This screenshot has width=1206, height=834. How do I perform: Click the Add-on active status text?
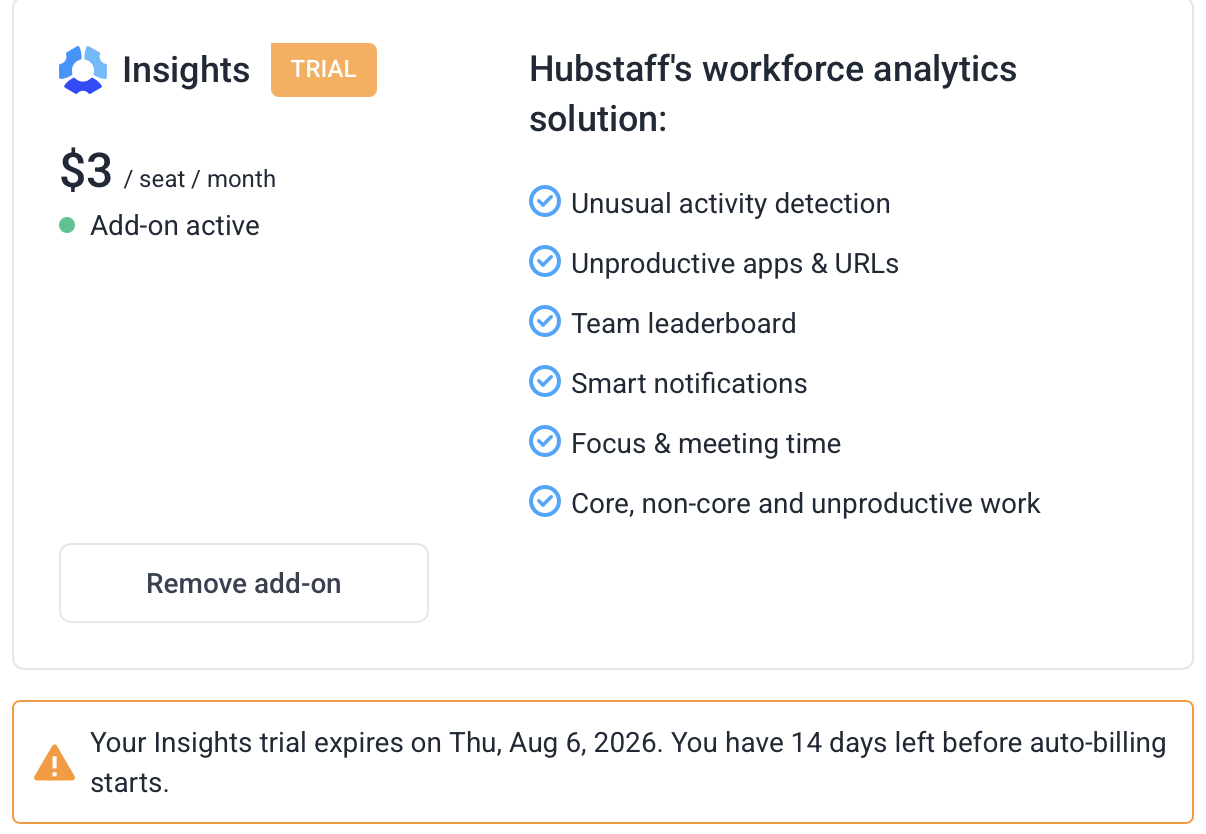[x=175, y=226]
